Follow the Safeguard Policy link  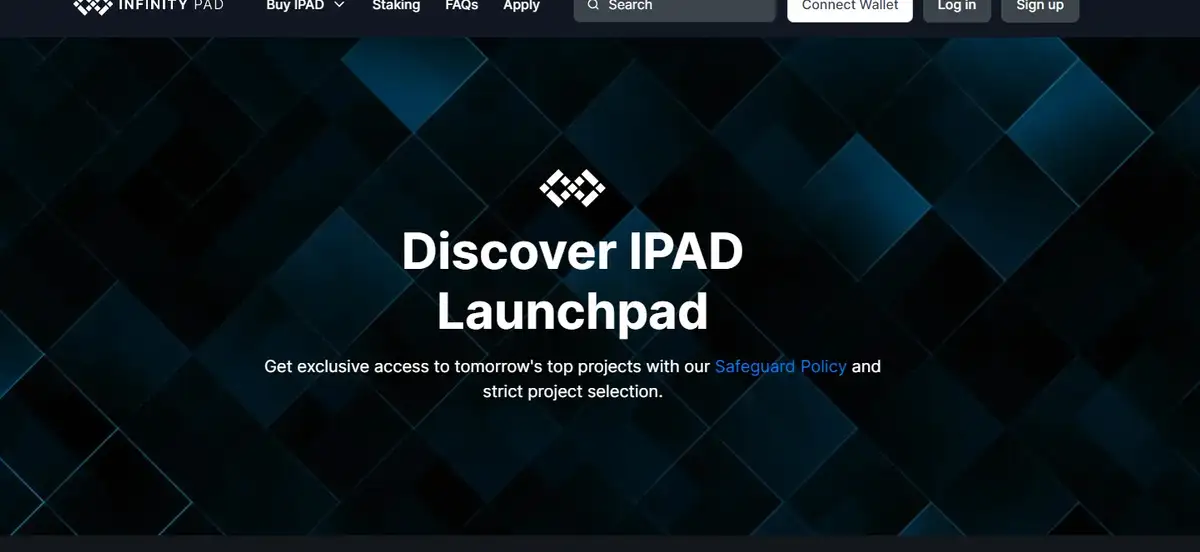tap(780, 367)
